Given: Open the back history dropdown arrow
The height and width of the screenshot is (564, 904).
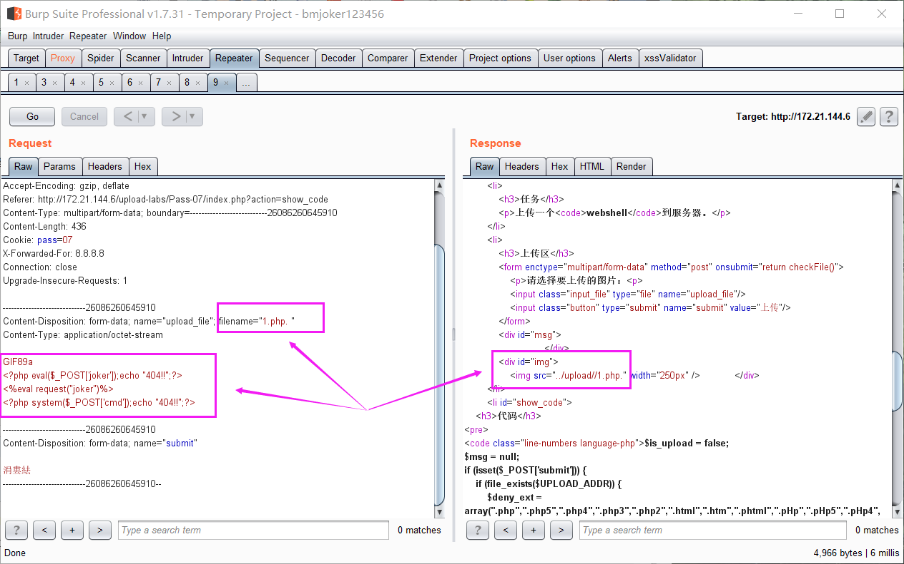Looking at the screenshot, I should coord(145,116).
